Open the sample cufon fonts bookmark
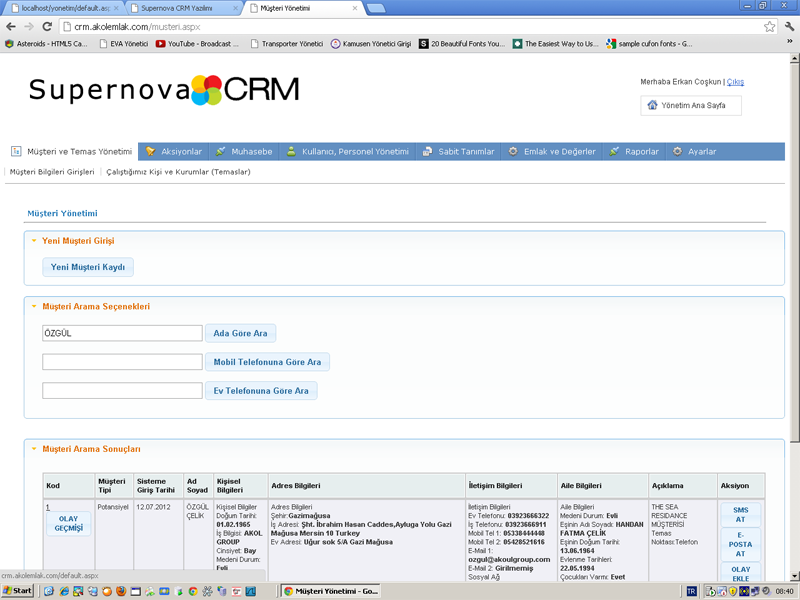Screen dimensions: 800x600 [x=649, y=44]
